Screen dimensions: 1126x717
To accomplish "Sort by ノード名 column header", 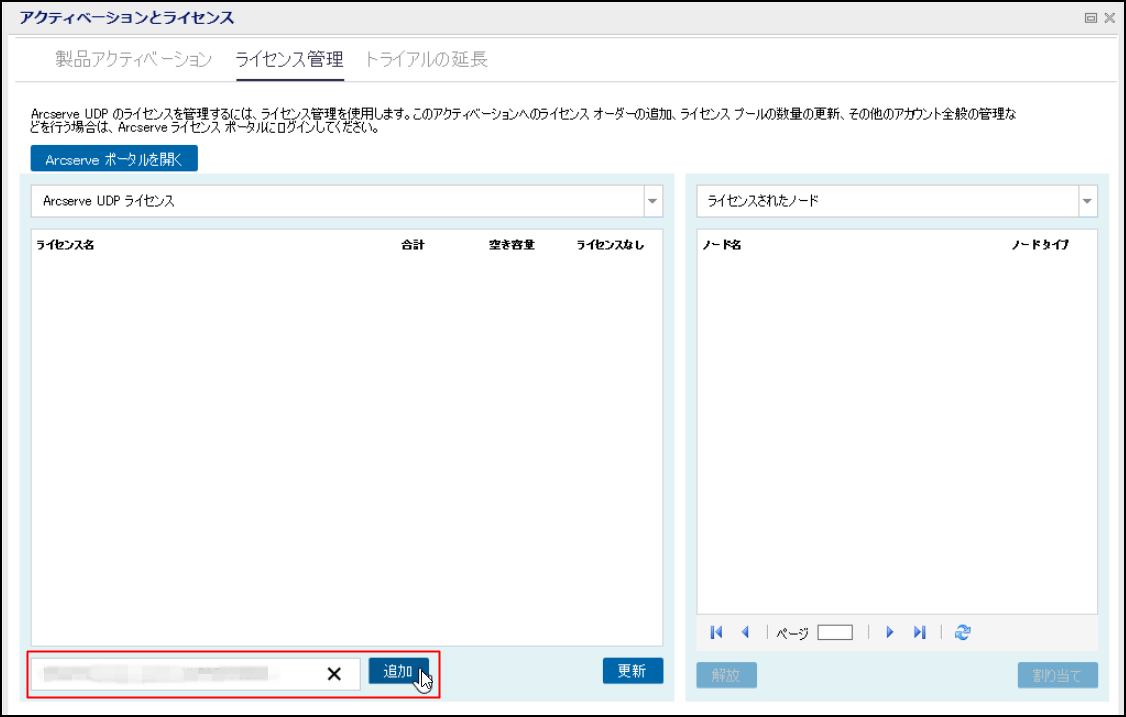I will click(721, 245).
